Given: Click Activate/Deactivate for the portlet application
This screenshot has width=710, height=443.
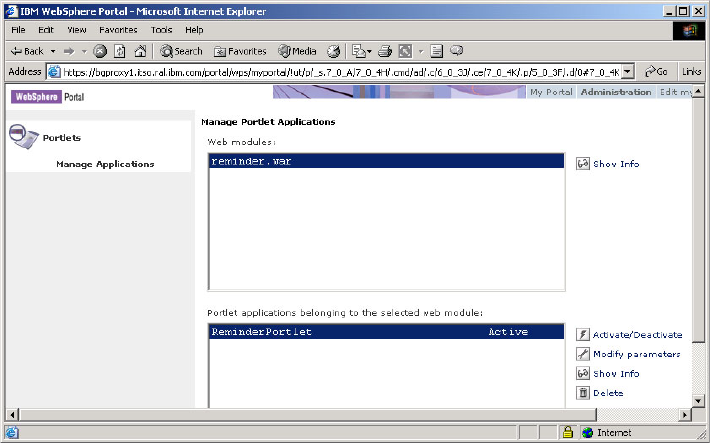Looking at the screenshot, I should [636, 334].
